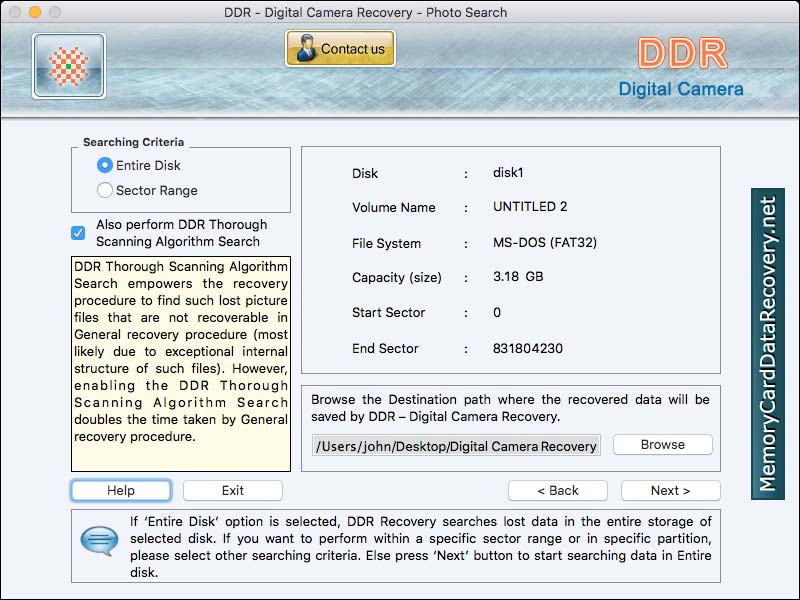Screen dimensions: 800x600
Task: Click the Digital Camera branding text
Action: point(683,88)
